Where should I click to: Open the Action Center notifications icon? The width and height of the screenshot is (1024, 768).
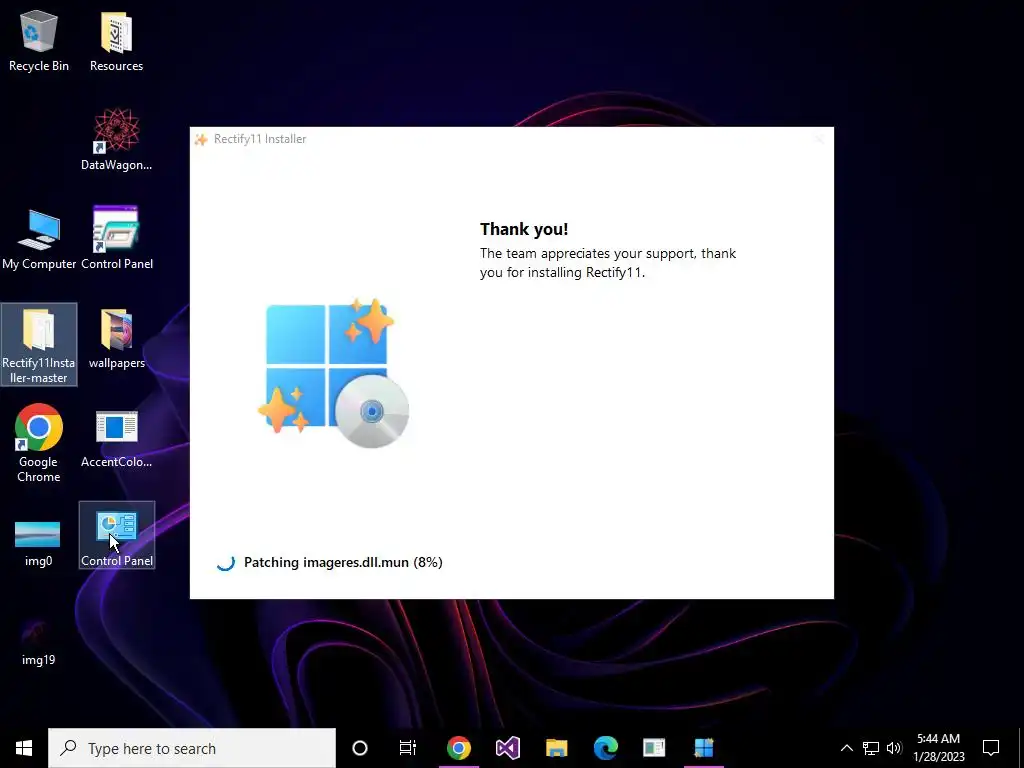click(x=991, y=748)
